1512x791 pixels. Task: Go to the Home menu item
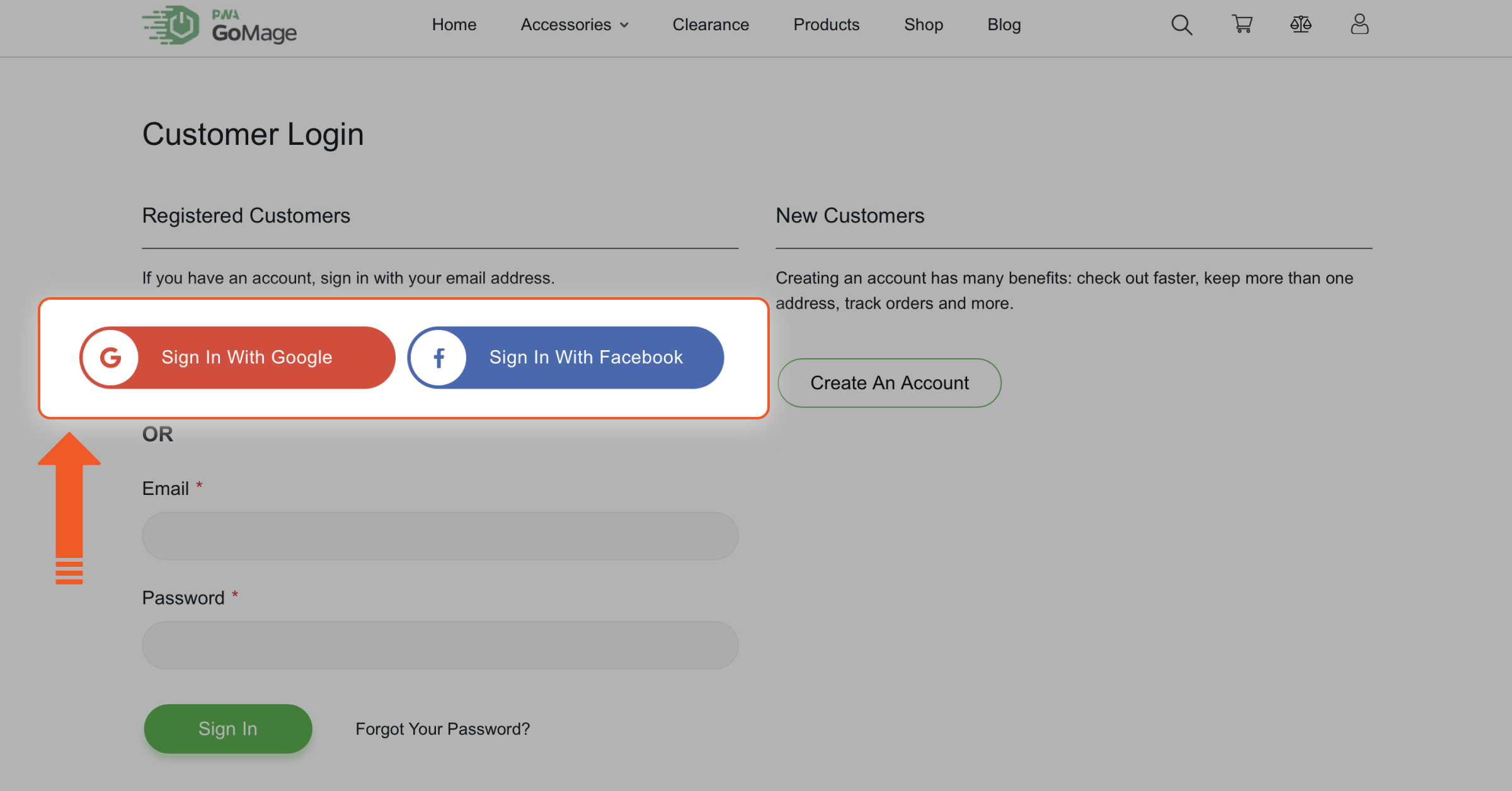(454, 25)
